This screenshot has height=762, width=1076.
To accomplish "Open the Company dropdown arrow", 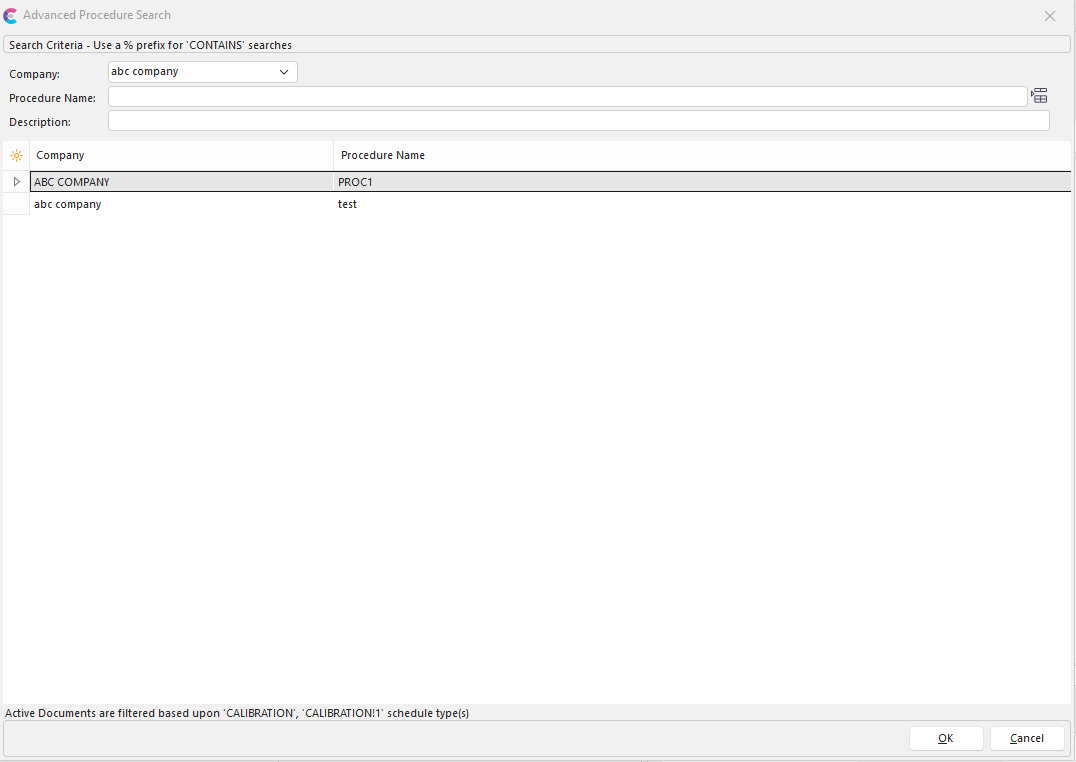I will click(x=284, y=72).
